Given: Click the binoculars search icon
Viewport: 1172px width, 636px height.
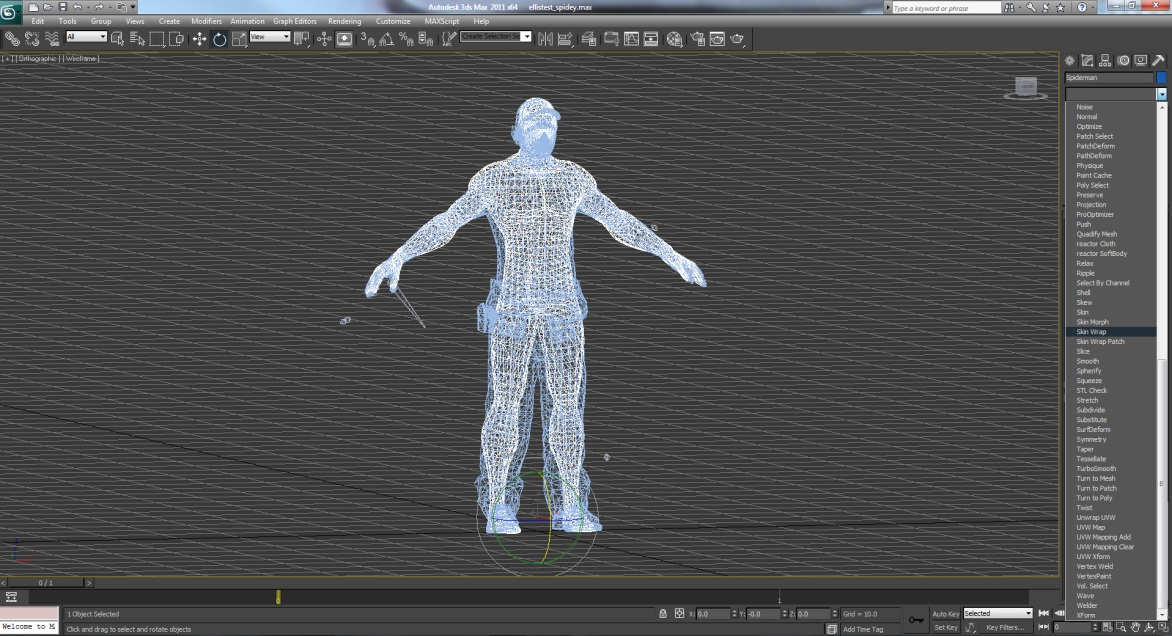Looking at the screenshot, I should point(1009,7).
